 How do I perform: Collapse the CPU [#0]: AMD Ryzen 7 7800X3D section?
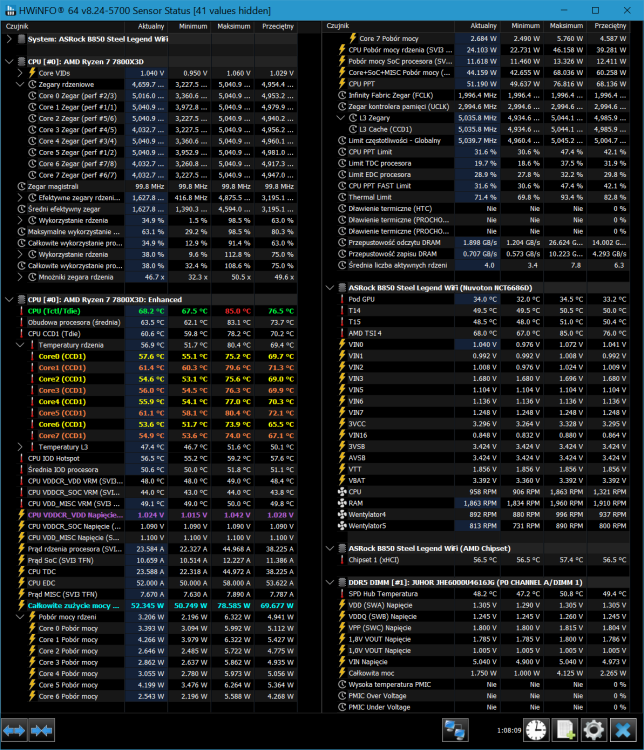click(9, 62)
